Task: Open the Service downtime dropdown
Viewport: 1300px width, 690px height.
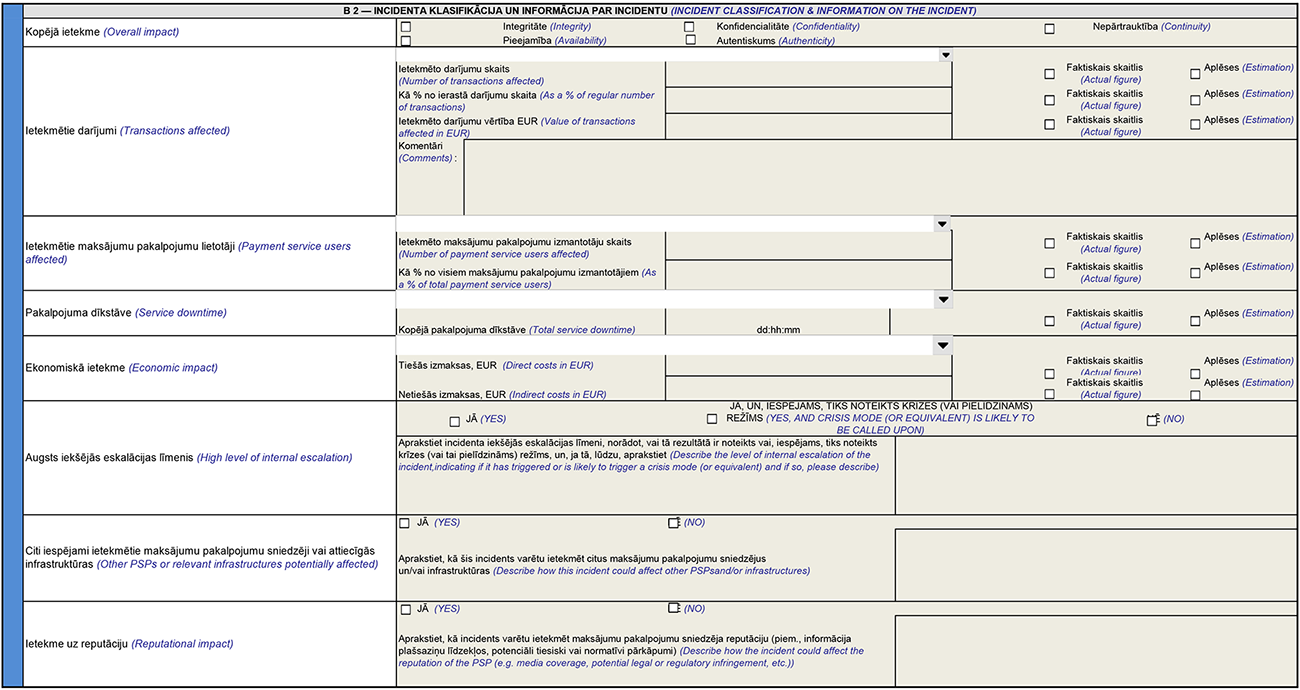Action: click(x=941, y=300)
